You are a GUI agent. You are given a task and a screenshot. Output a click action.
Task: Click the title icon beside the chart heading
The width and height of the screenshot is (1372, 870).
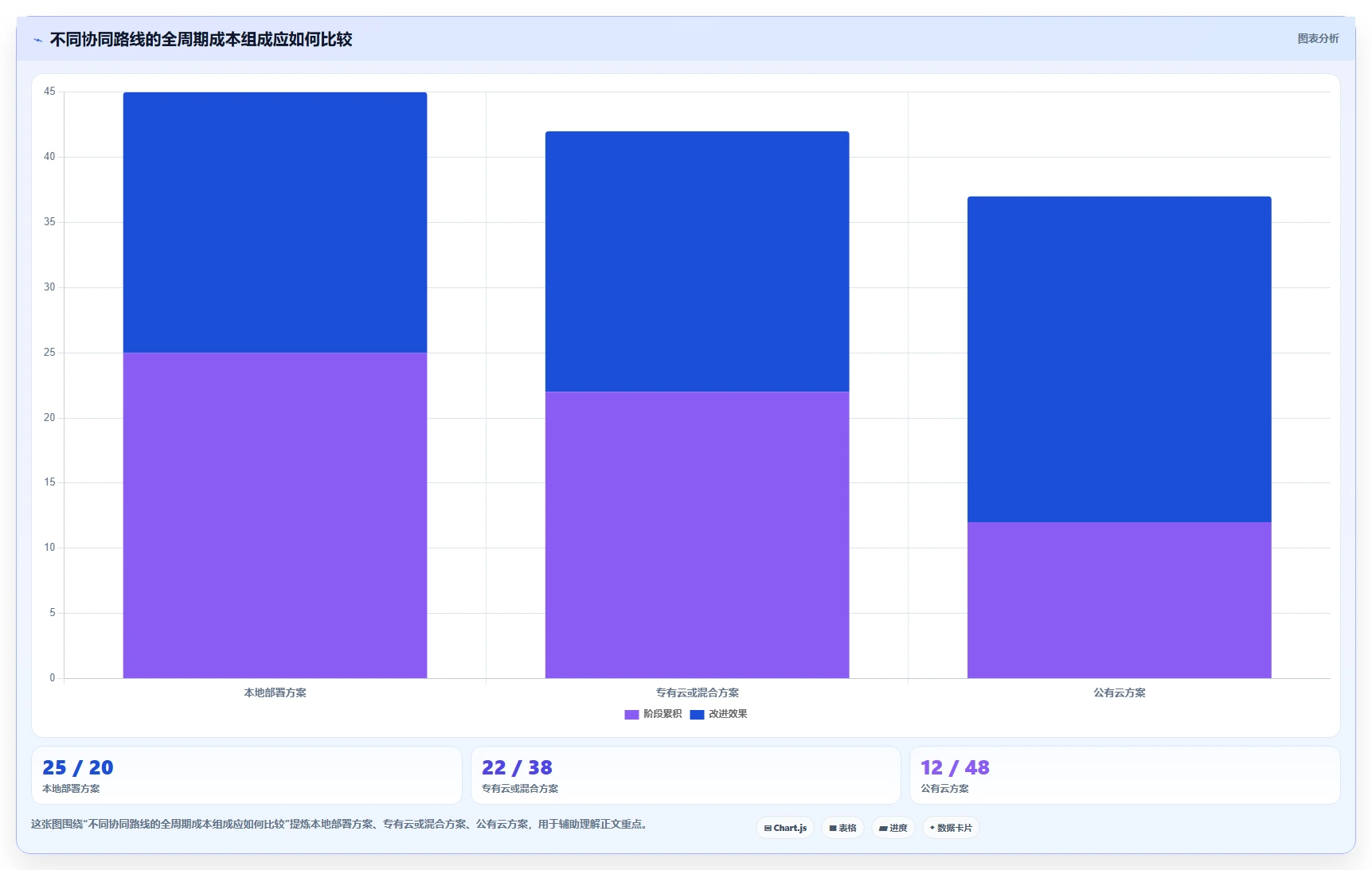pos(37,40)
